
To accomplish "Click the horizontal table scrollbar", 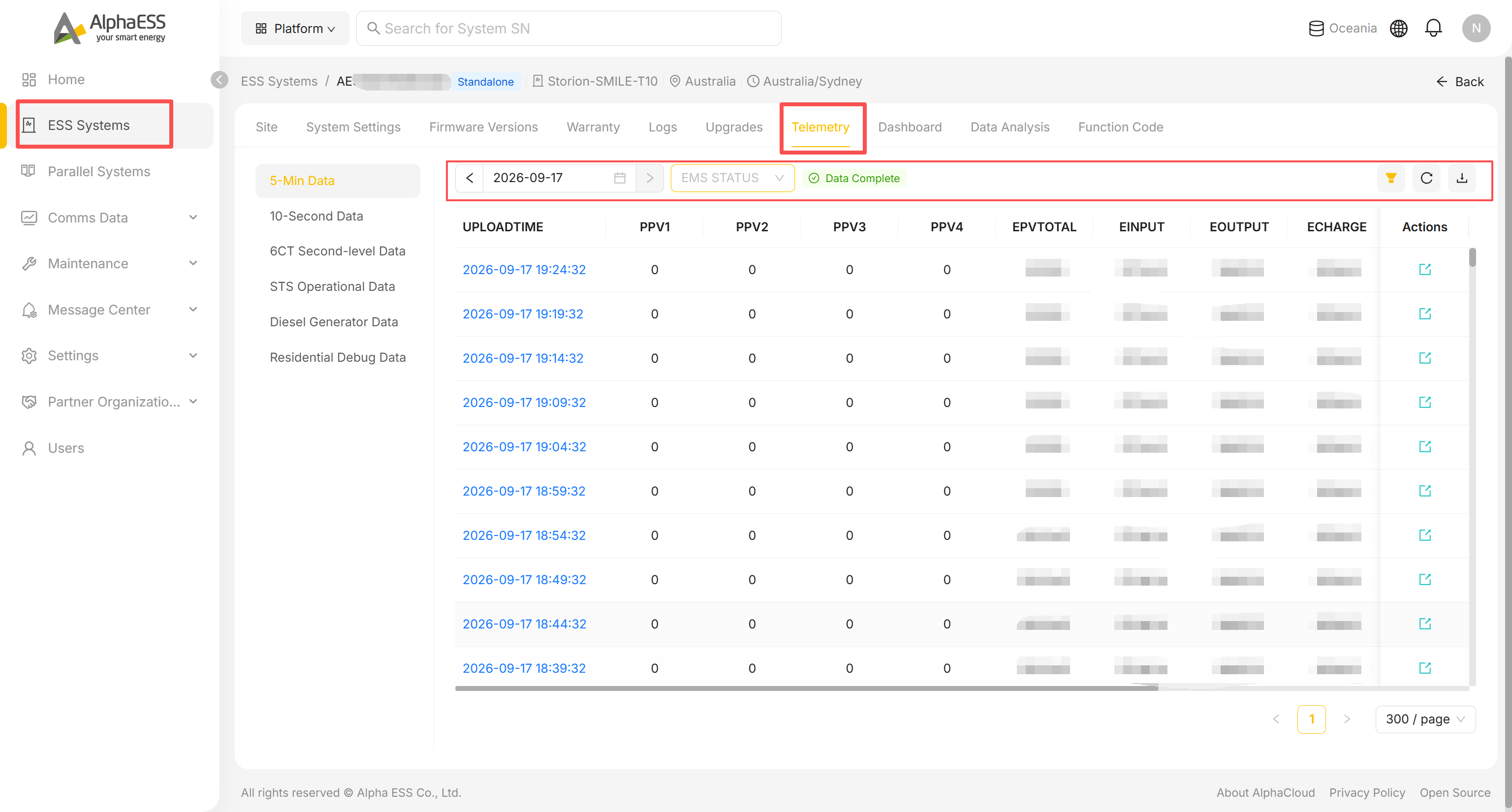I will coord(807,688).
